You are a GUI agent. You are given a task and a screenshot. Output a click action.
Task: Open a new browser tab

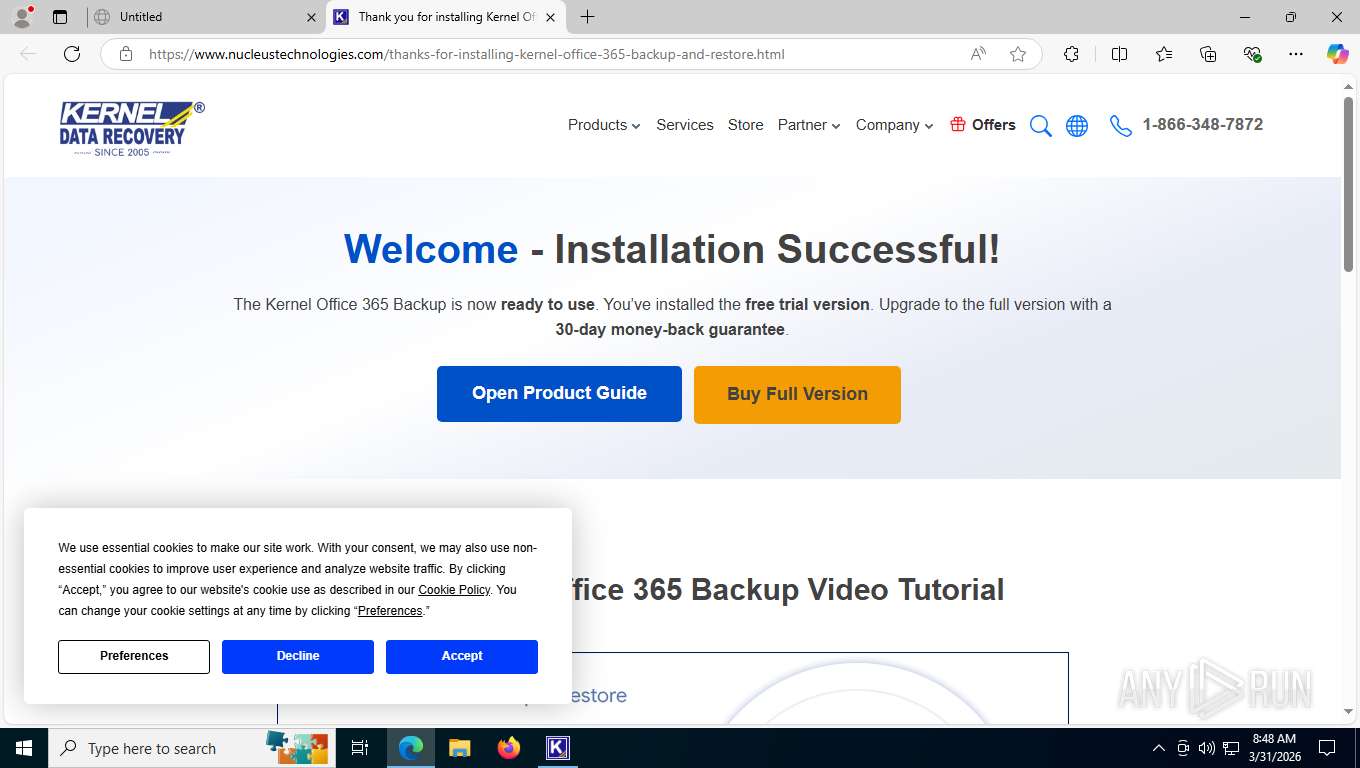pyautogui.click(x=588, y=17)
